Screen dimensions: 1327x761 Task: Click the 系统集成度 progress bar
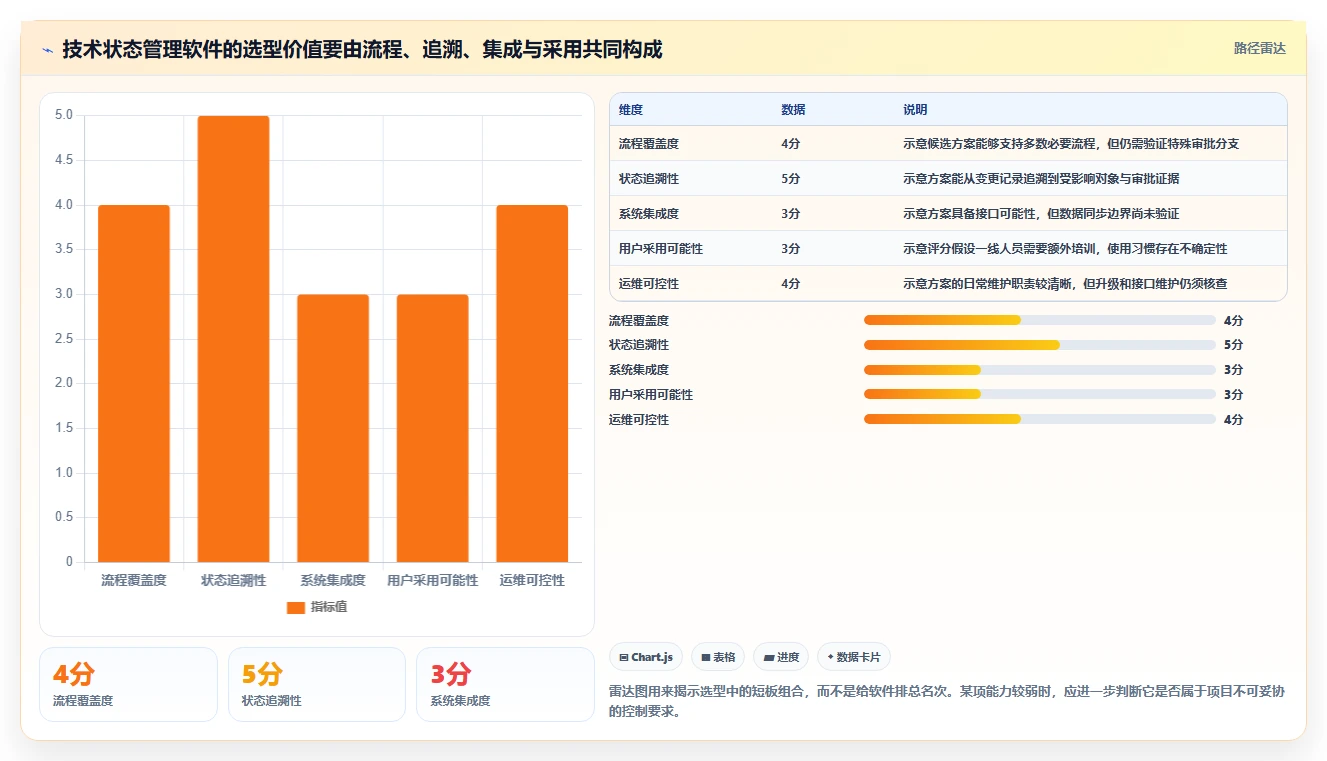(1040, 370)
